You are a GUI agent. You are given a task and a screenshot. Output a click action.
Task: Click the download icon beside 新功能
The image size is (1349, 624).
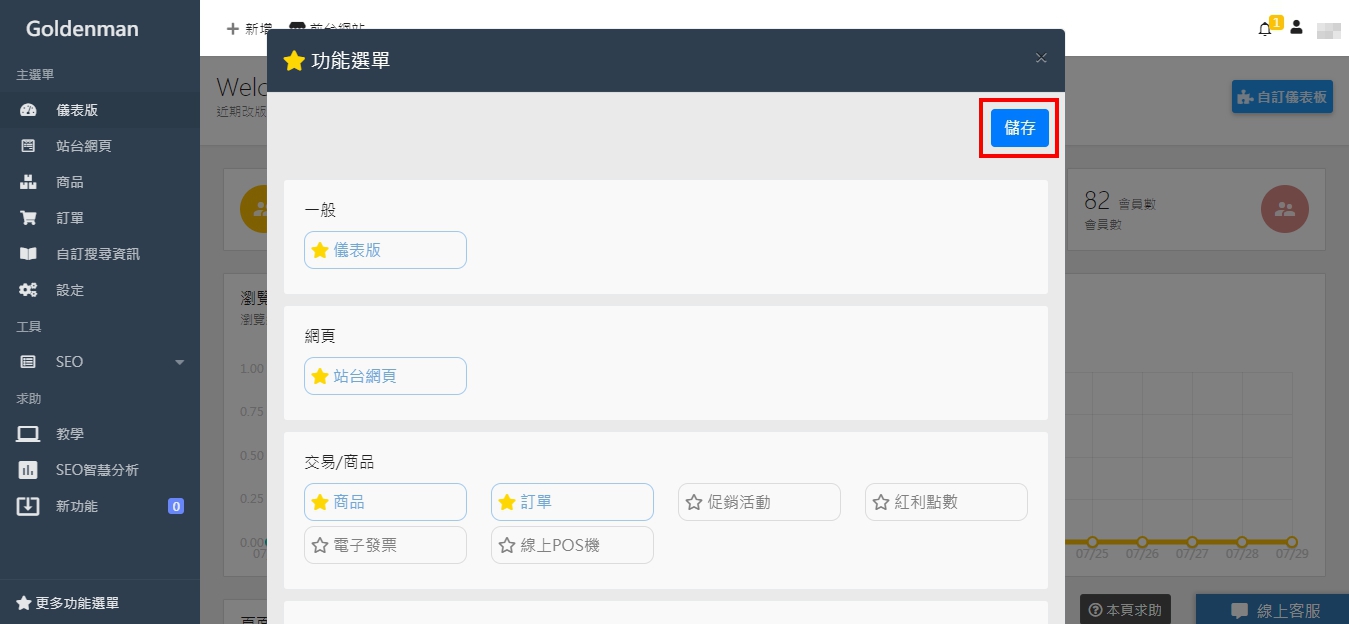[28, 506]
